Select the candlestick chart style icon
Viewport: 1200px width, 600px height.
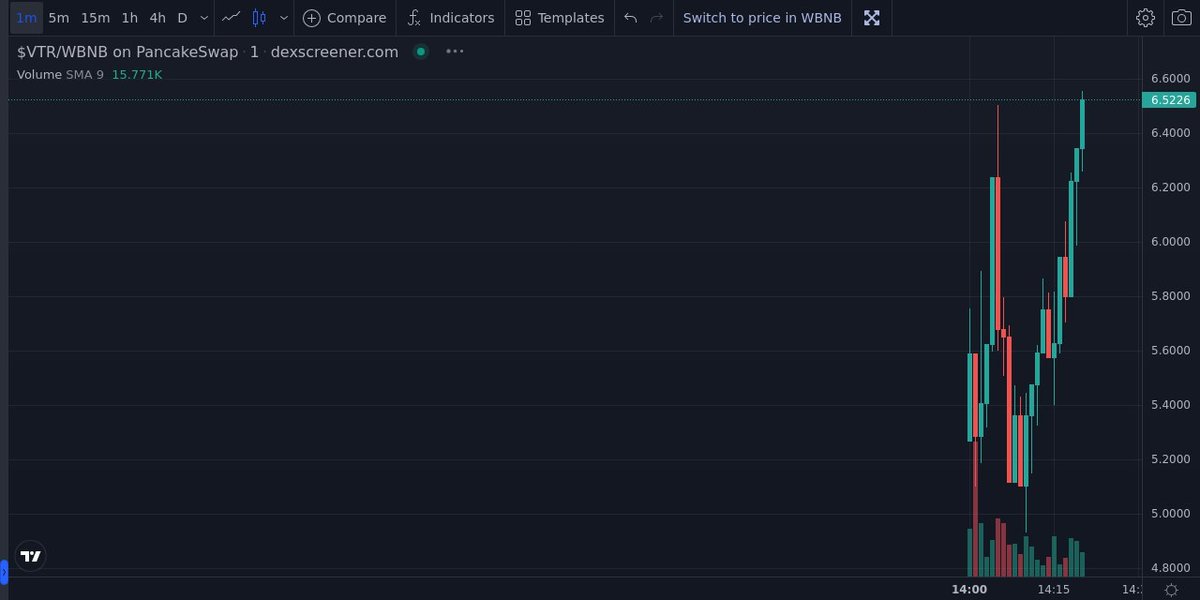(x=260, y=17)
